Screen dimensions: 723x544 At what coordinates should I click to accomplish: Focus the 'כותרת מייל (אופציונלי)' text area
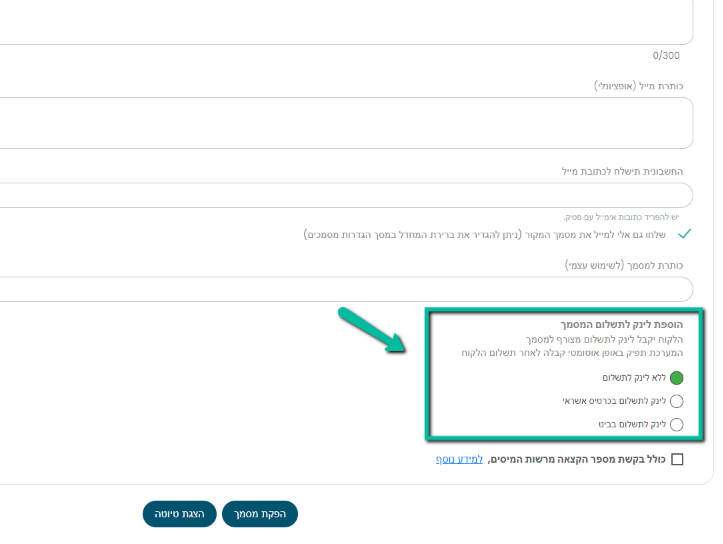tap(346, 123)
